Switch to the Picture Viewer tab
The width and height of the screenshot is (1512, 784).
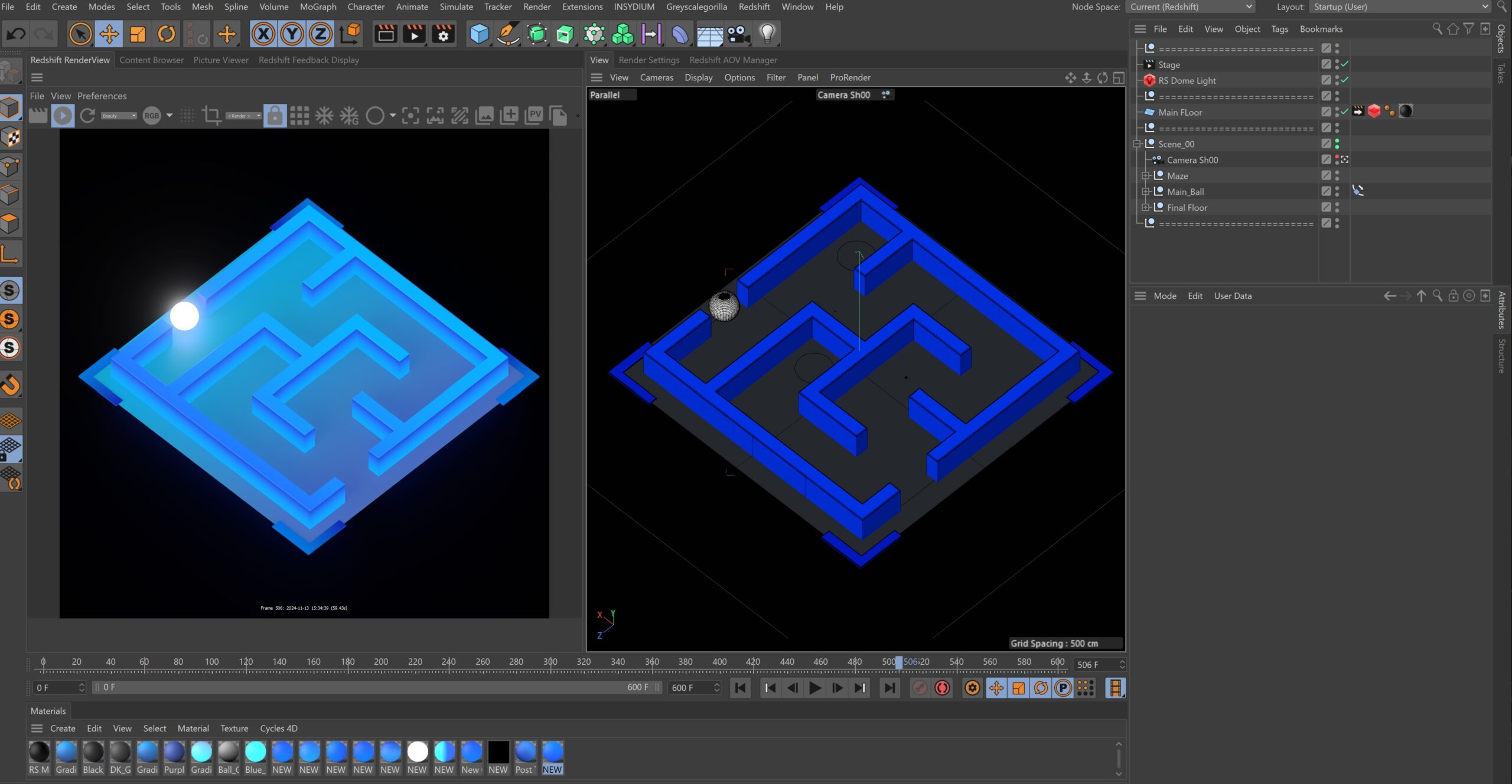pos(221,60)
